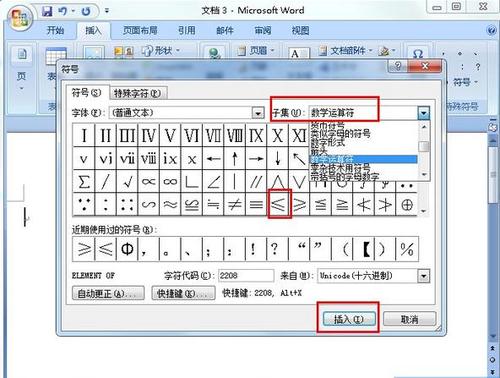Screen dimensions: 500x378
Task: Select the parallel ∥ symbol
Action: tap(256, 182)
